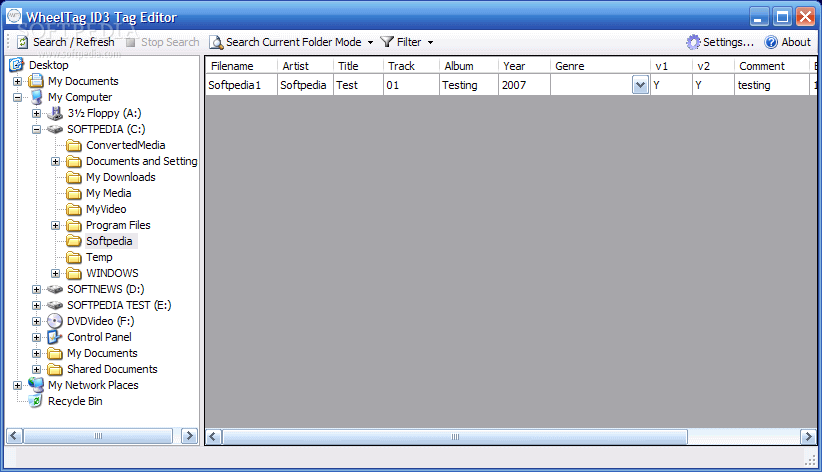Click the file list right scroll arrow
Viewport: 822px width, 472px height.
click(x=808, y=436)
